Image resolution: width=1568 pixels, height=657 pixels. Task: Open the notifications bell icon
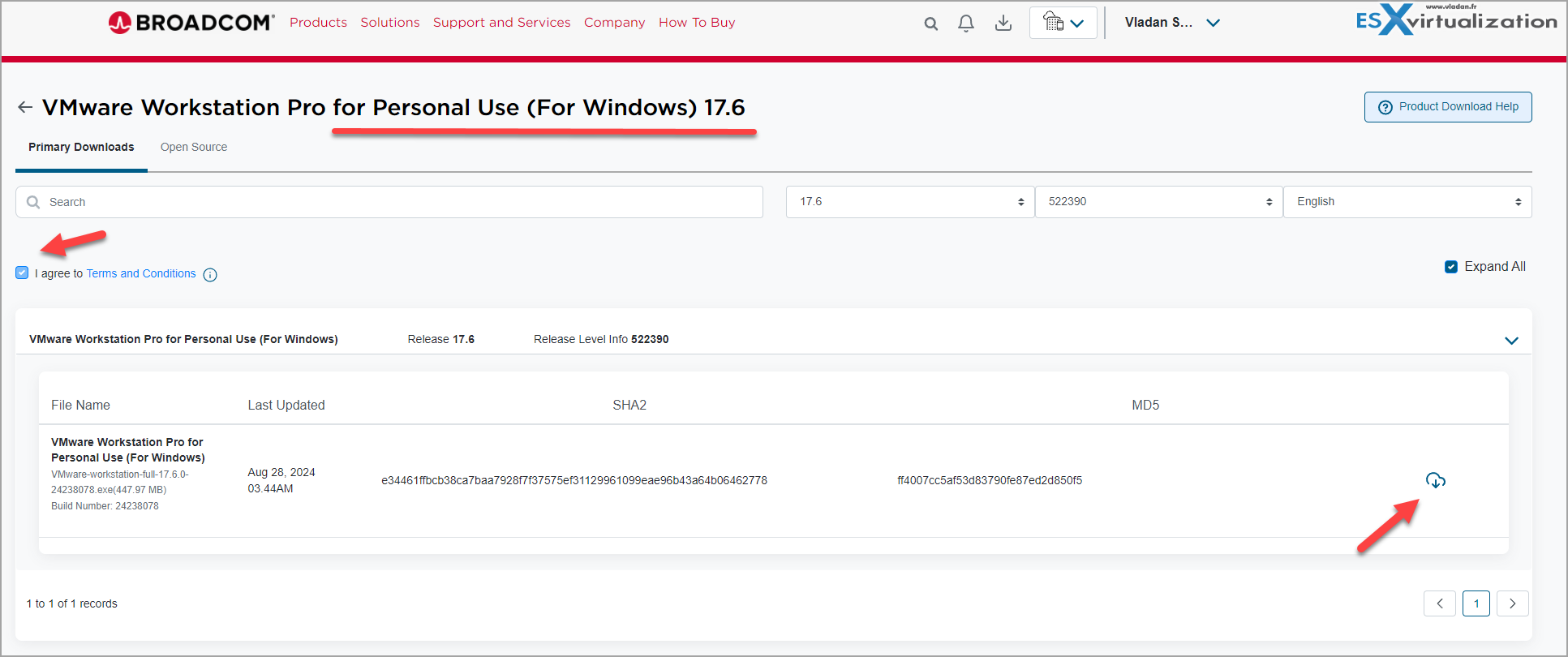pyautogui.click(x=965, y=24)
